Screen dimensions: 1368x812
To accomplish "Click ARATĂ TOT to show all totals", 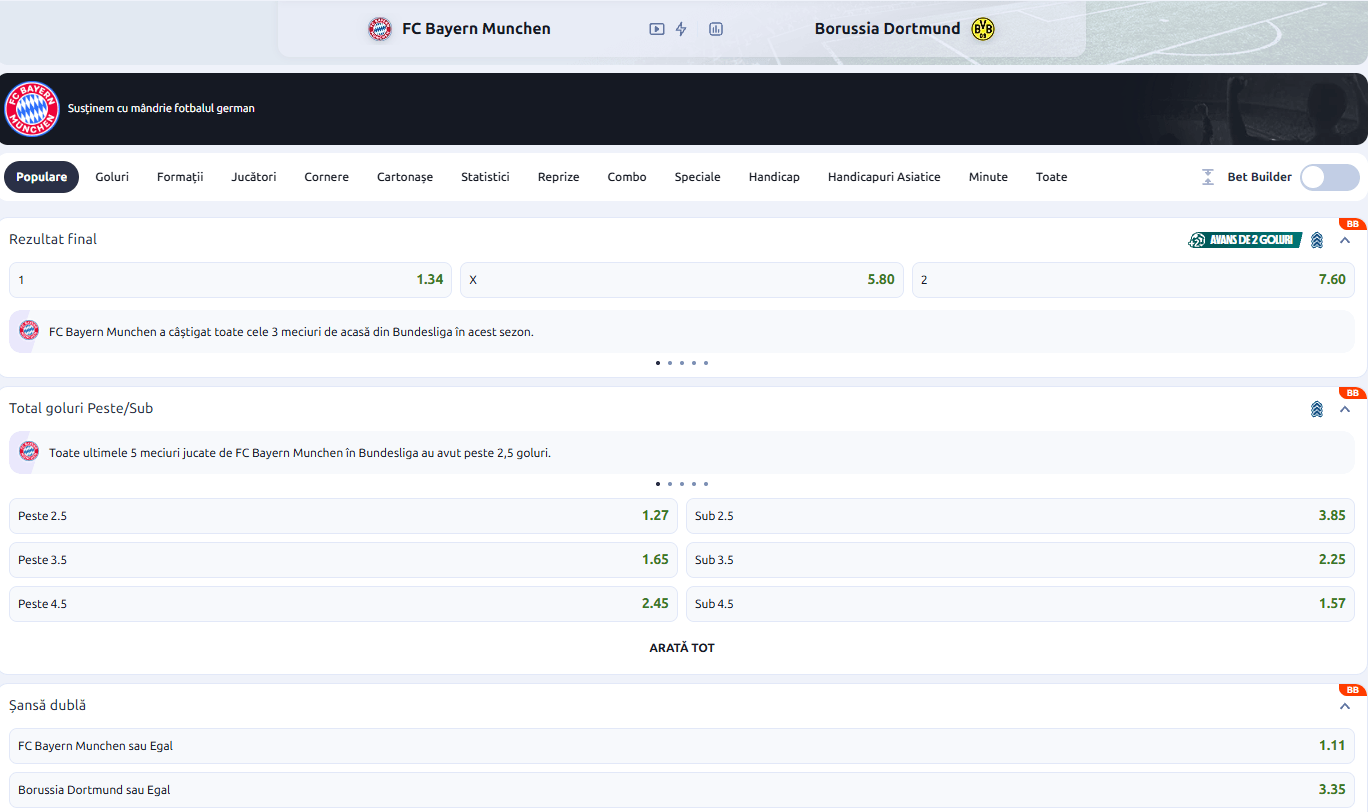I will pyautogui.click(x=682, y=648).
